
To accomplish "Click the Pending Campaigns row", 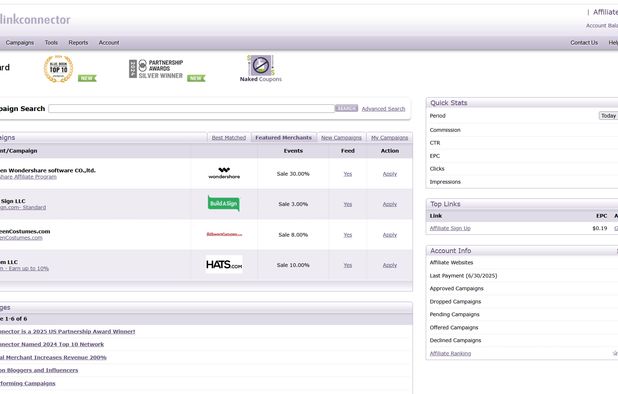I will (522, 314).
